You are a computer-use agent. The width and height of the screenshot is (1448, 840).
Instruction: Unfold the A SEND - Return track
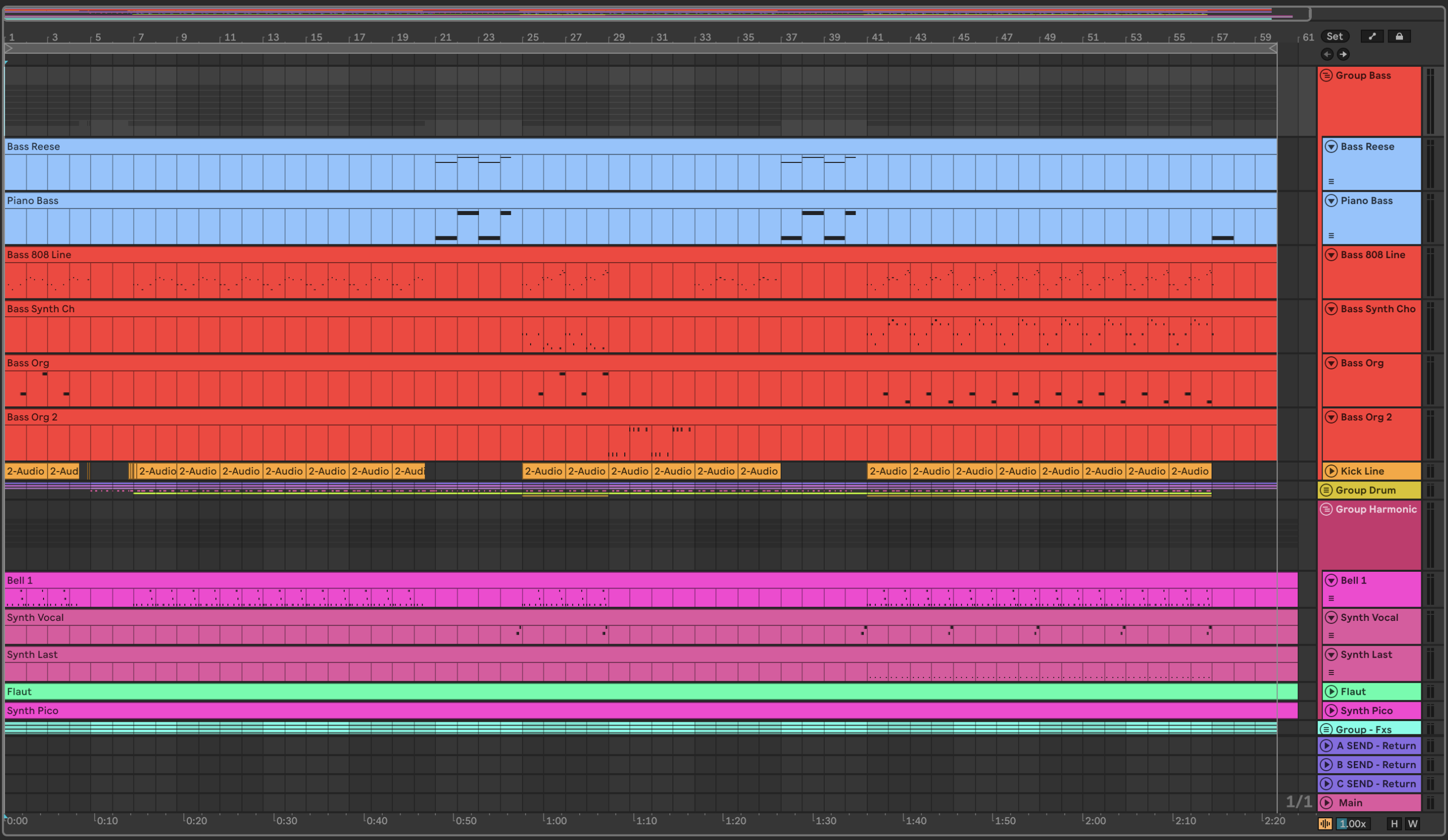(1326, 745)
